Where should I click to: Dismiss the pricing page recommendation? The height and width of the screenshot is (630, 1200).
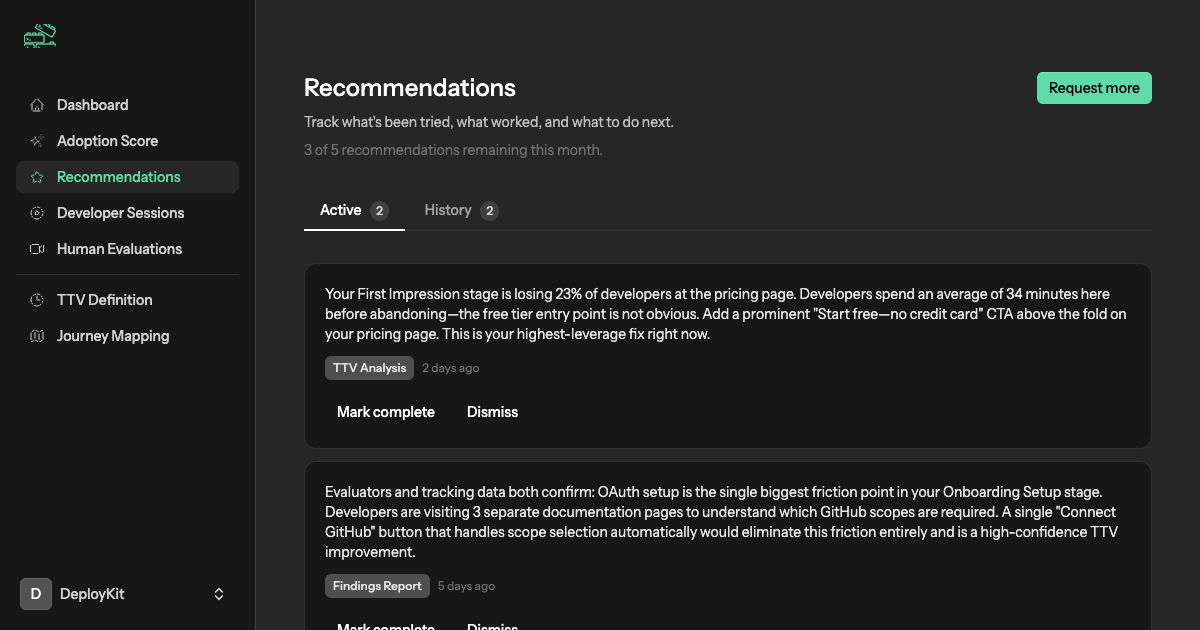coord(492,411)
